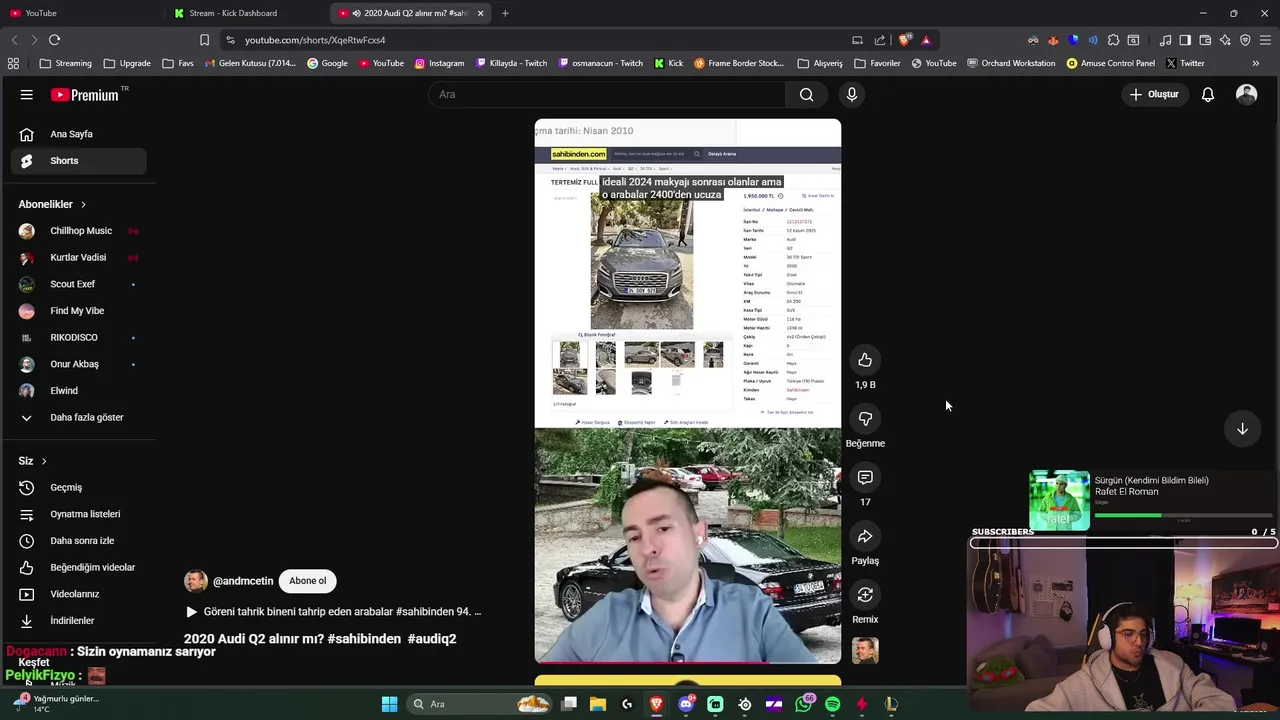Viewport: 1280px width, 720px height.
Task: Click the Oluştur create button
Action: pyautogui.click(x=1154, y=94)
